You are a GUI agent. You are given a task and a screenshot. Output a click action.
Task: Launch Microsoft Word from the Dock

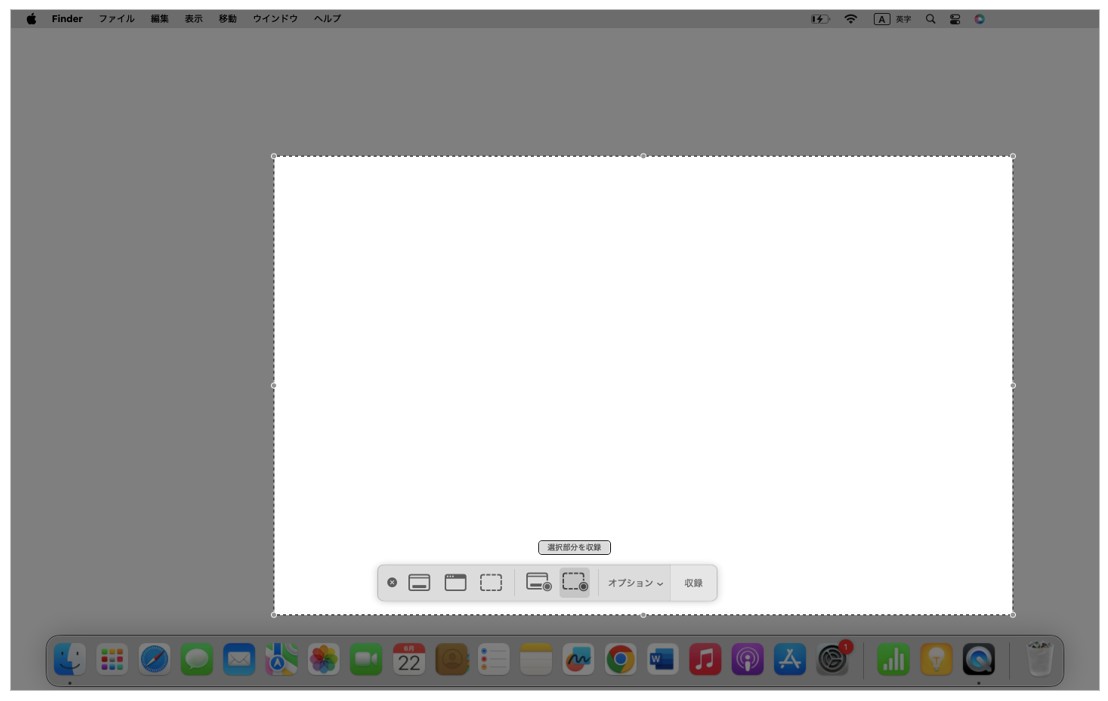tap(663, 660)
